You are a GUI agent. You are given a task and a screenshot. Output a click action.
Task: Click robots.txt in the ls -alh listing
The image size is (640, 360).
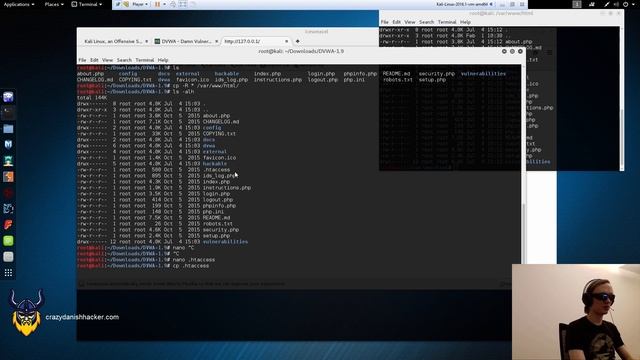tap(218, 224)
